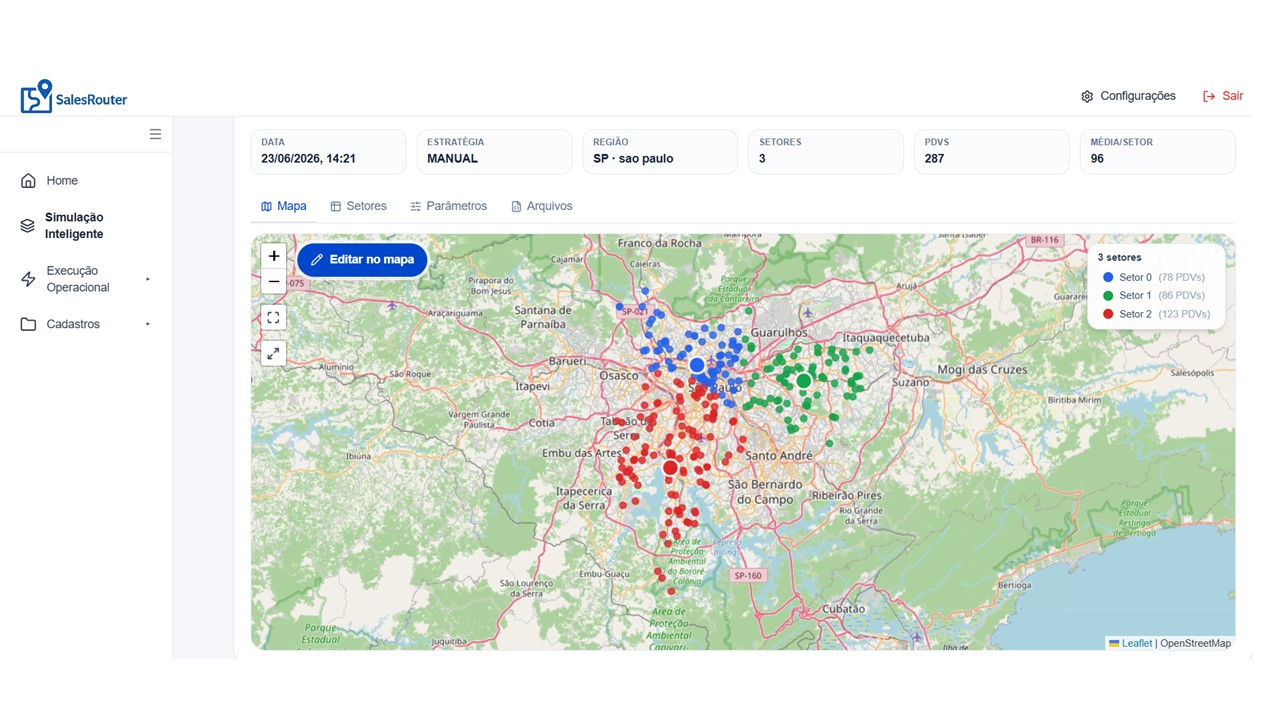
Task: Zoom out on the map
Action: click(x=274, y=282)
